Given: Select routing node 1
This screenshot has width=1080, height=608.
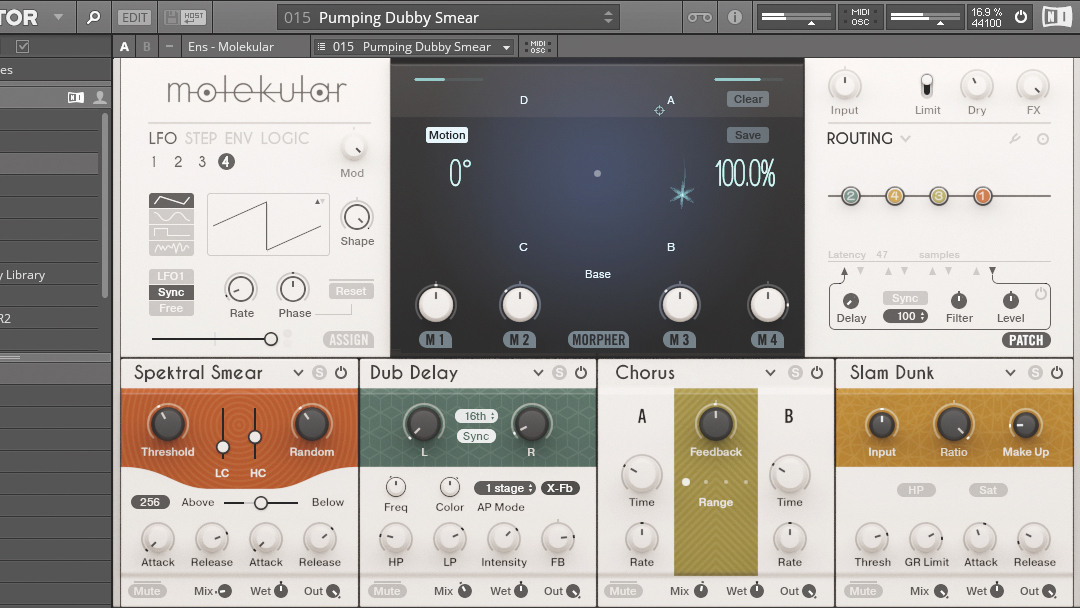Looking at the screenshot, I should [982, 196].
